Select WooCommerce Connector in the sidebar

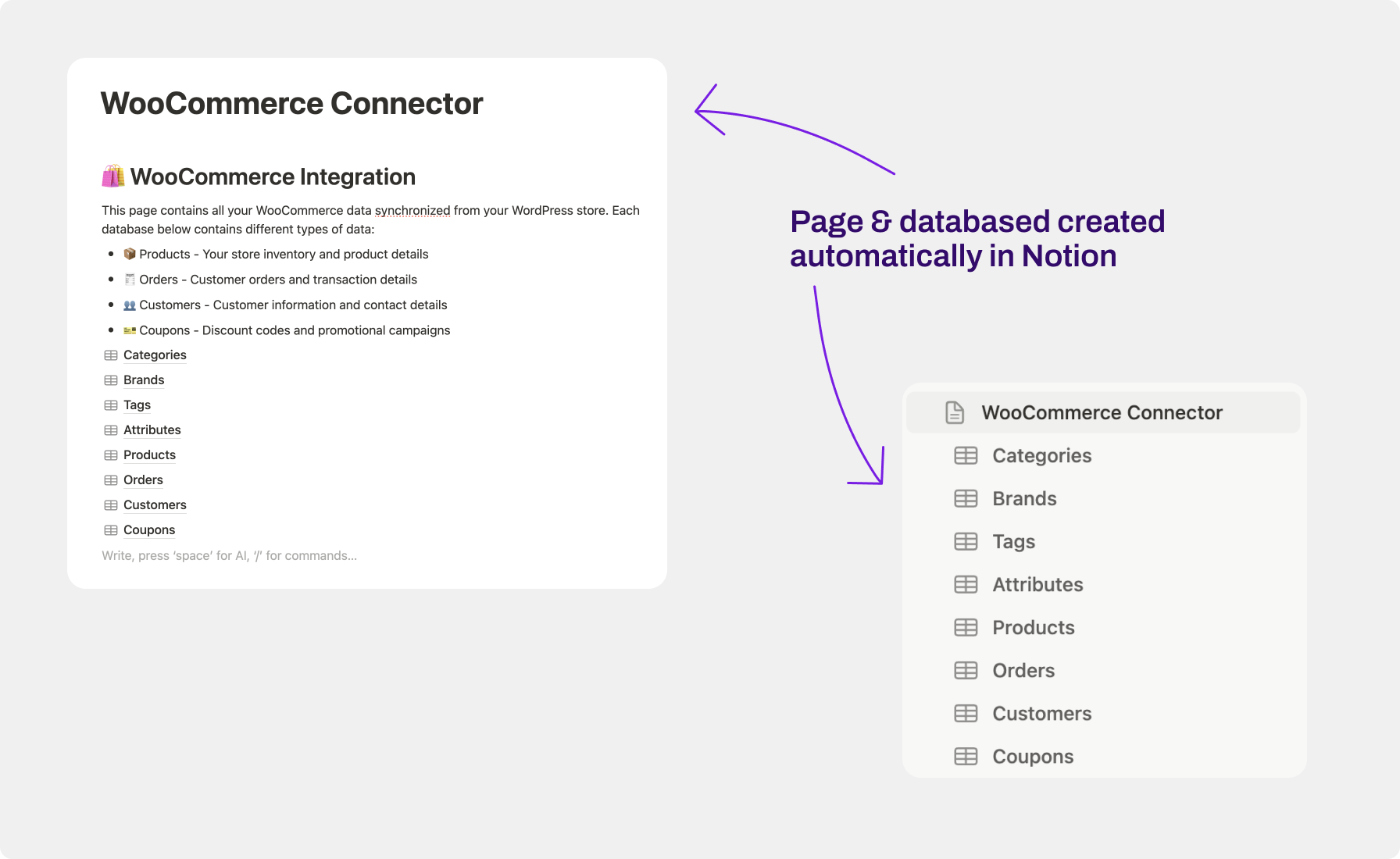pos(1102,412)
